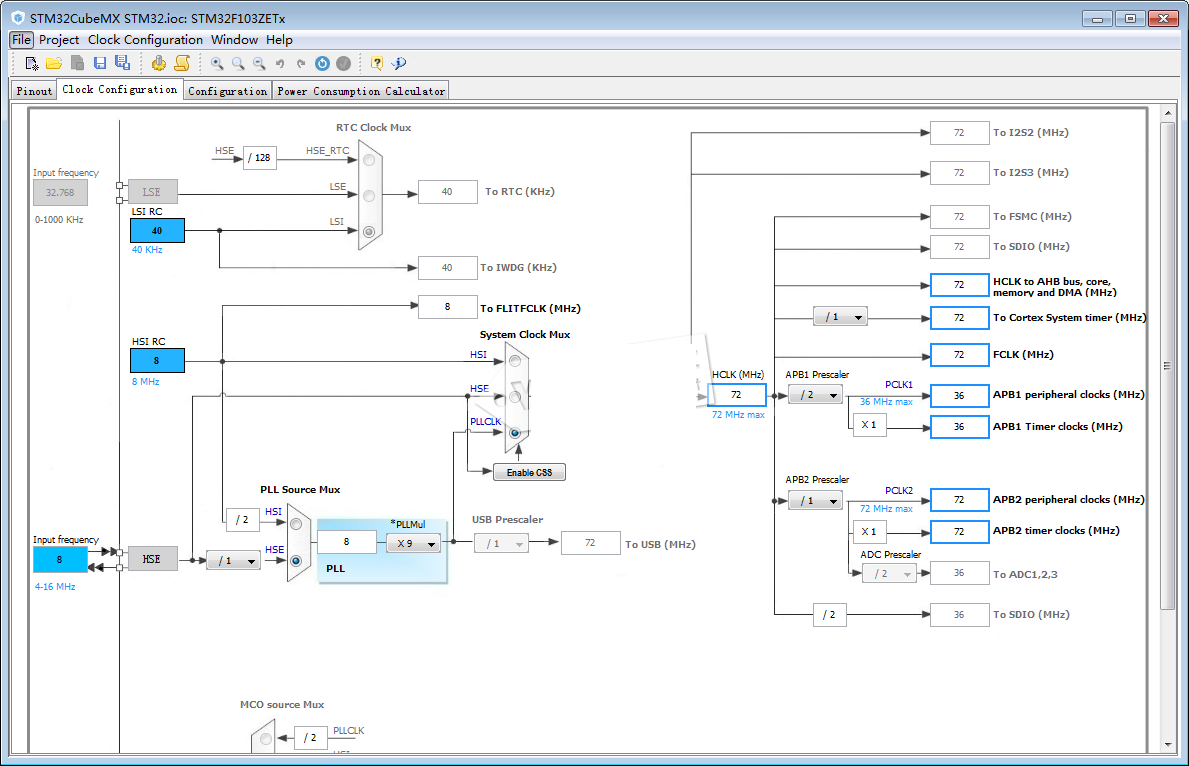Click the Undo arrow icon
1189x766 pixels.
tap(280, 64)
